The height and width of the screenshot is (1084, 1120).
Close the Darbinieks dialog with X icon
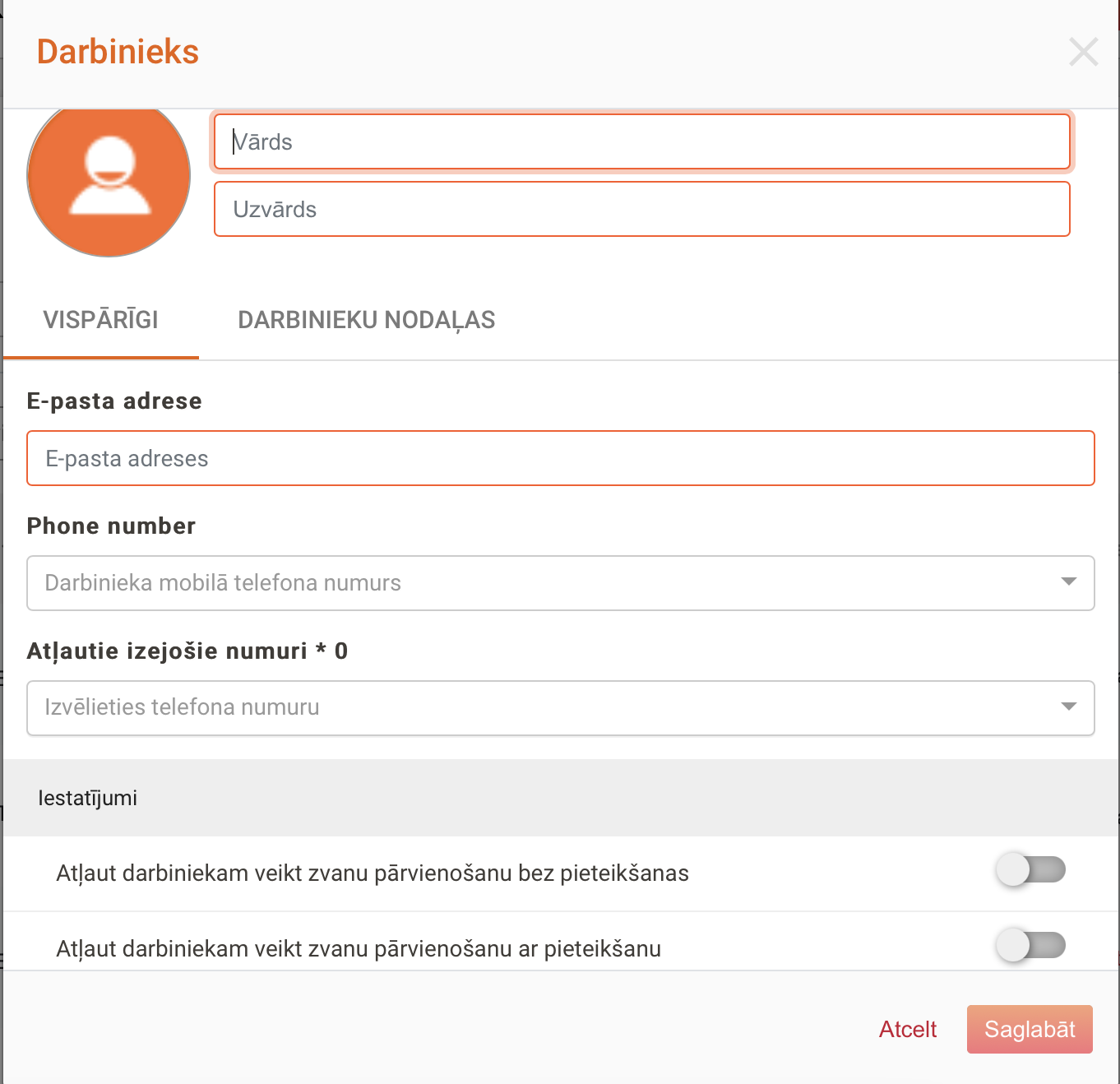[x=1083, y=52]
